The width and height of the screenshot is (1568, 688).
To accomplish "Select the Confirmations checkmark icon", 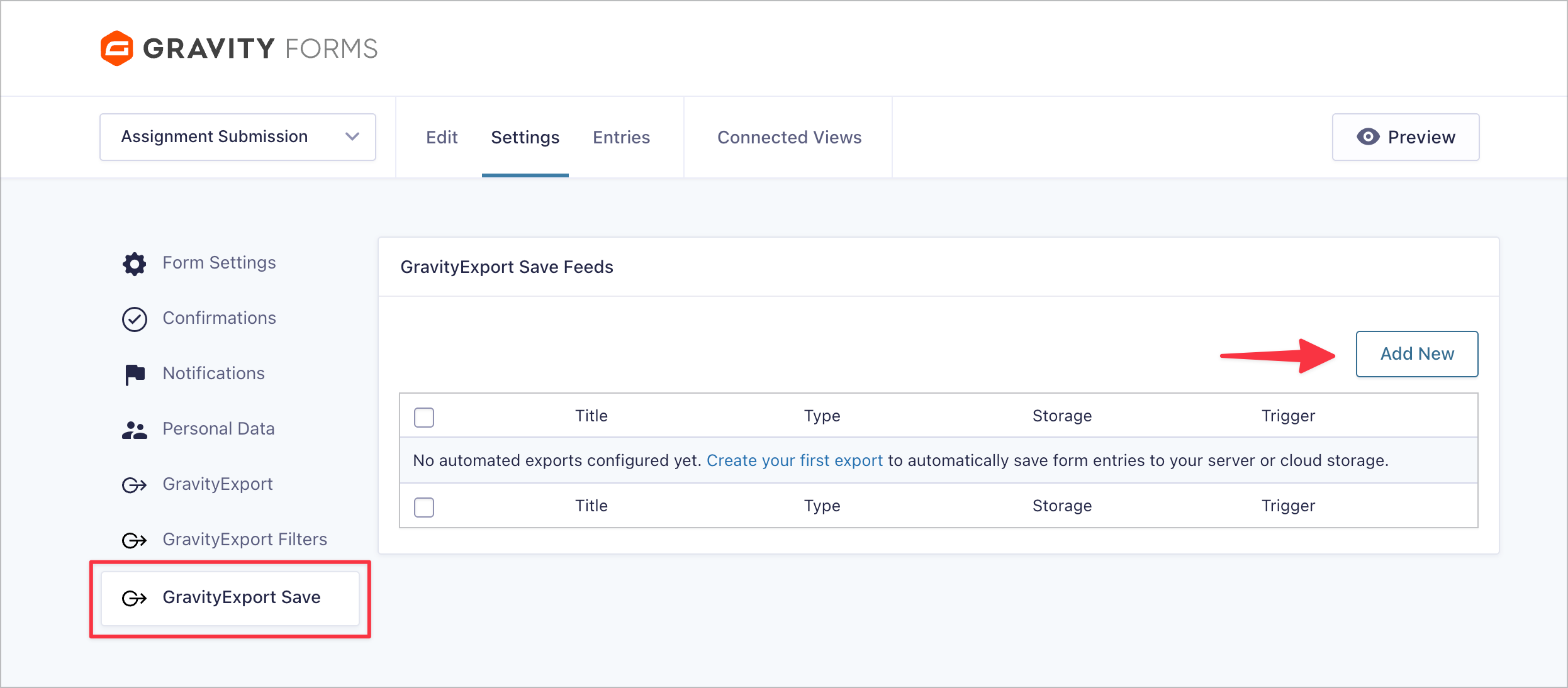I will 133,319.
